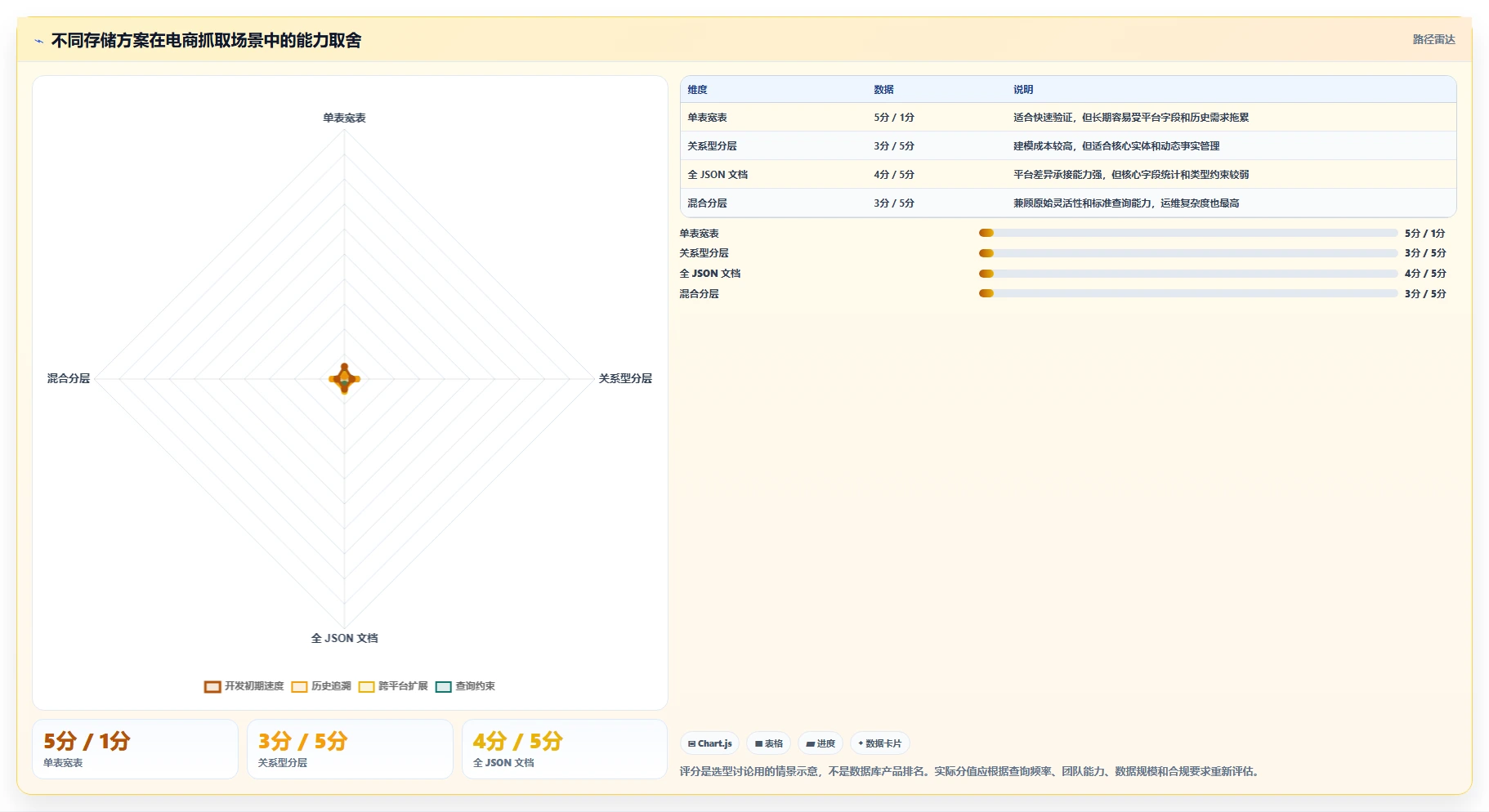Click the 4分 / 5分 value in the table
1489x812 pixels.
click(x=894, y=175)
